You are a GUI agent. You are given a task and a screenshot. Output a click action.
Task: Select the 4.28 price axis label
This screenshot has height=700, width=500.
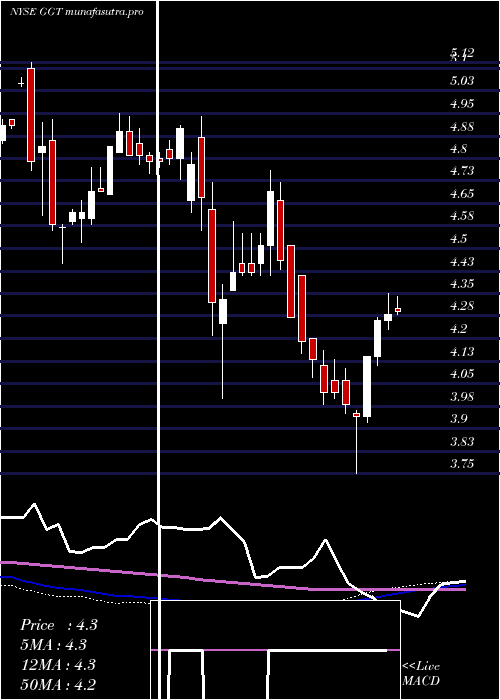[x=462, y=306]
